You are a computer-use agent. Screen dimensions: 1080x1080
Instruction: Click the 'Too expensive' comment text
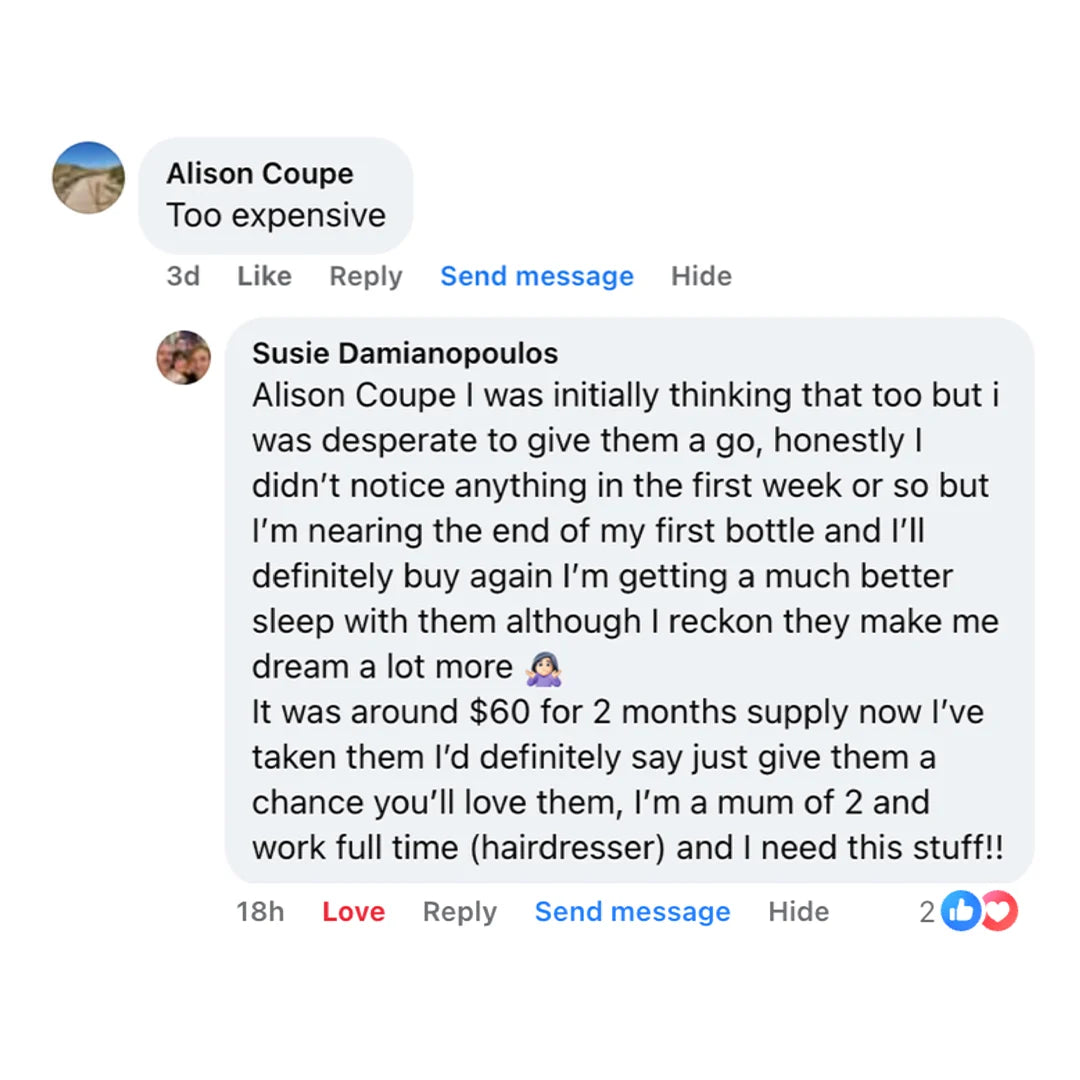pyautogui.click(x=276, y=215)
